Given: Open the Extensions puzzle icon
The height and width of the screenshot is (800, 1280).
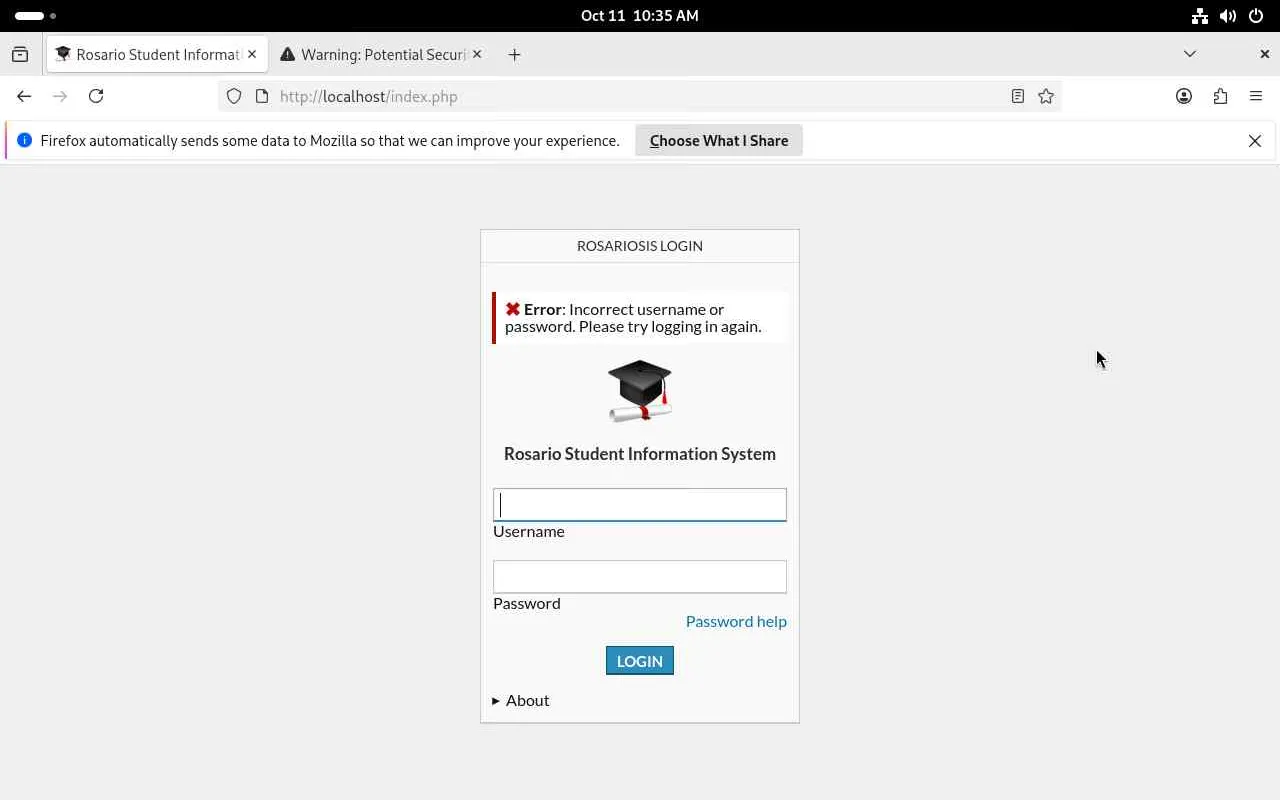Looking at the screenshot, I should coord(1220,96).
